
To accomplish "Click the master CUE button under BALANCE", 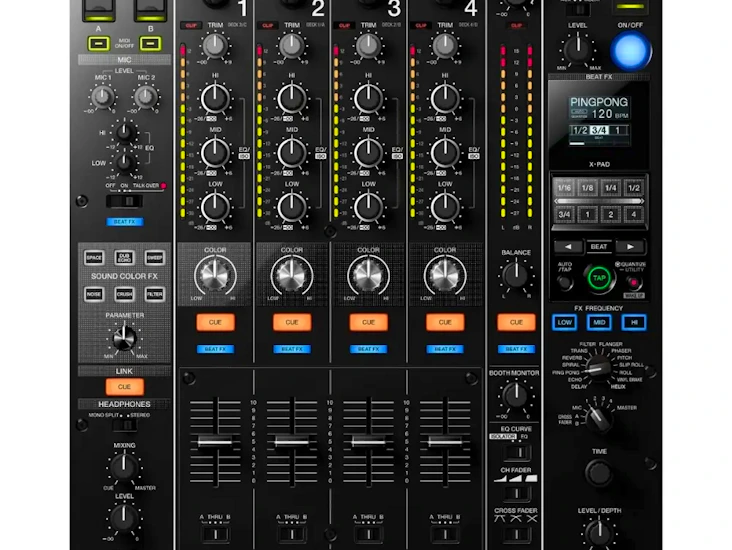I will pyautogui.click(x=516, y=322).
